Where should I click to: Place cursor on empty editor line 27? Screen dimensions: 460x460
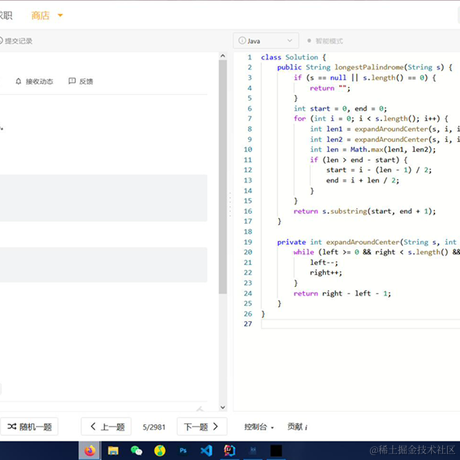tap(361, 324)
